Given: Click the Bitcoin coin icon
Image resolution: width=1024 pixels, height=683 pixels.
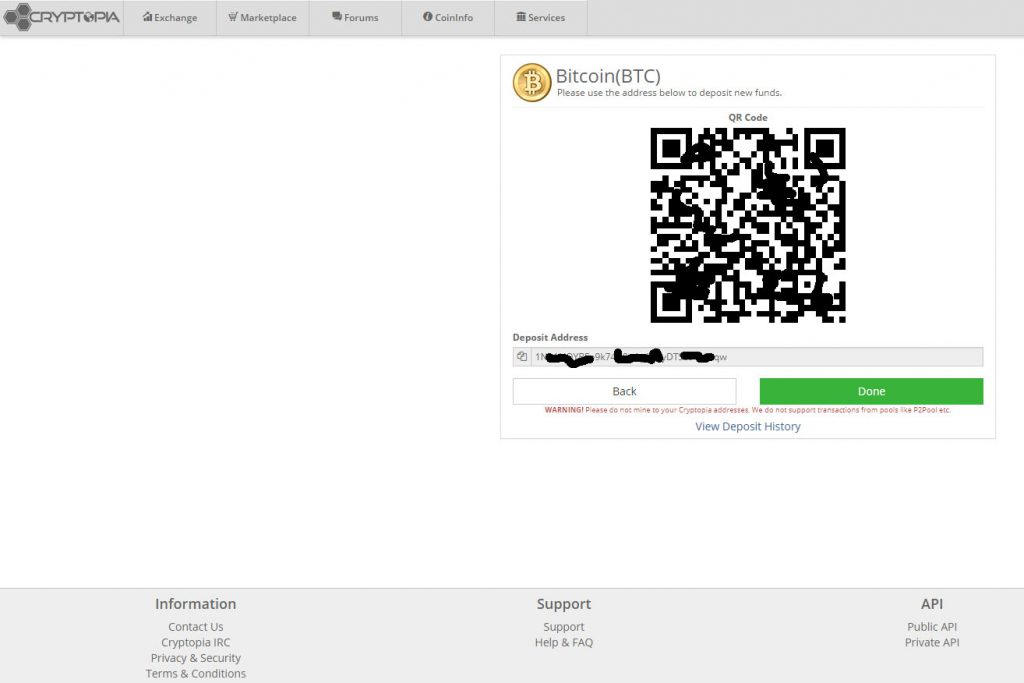Looking at the screenshot, I should point(532,83).
